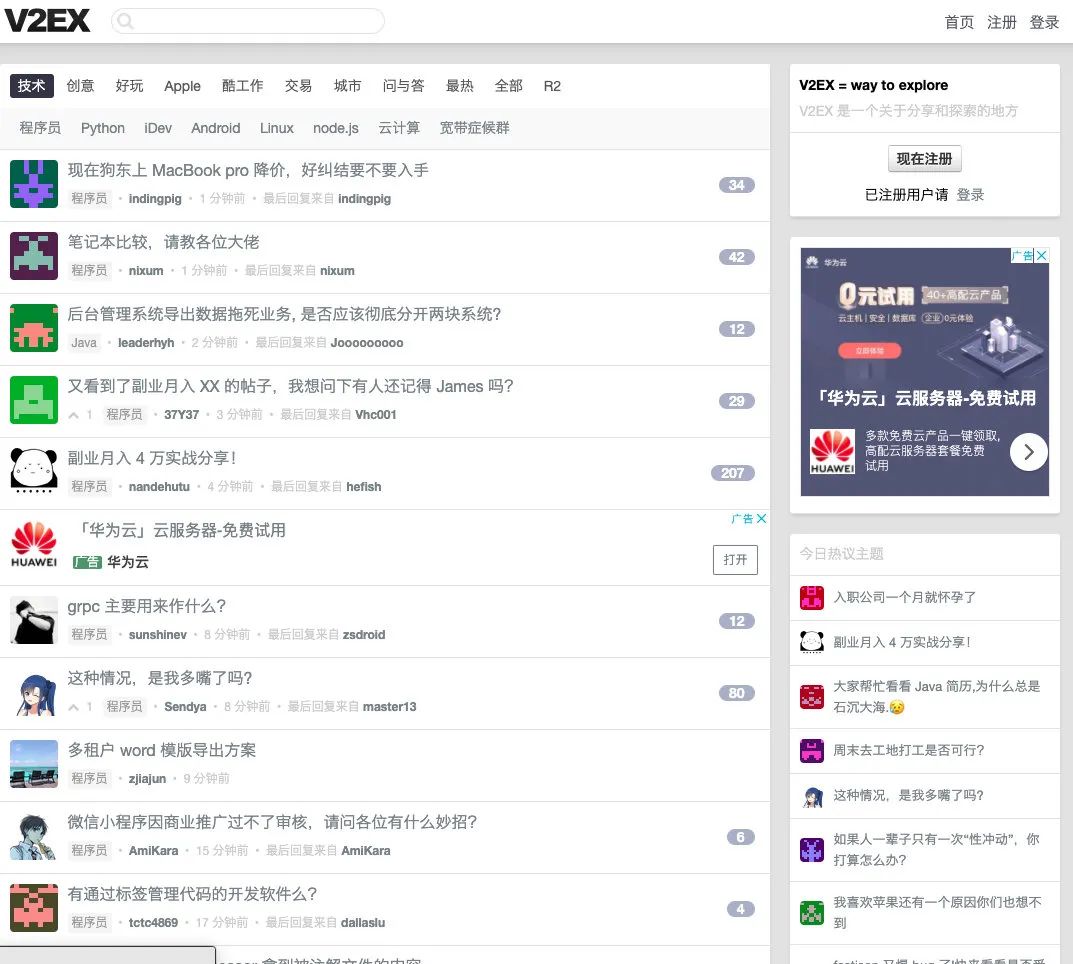
Task: Go to the Linux node
Action: coord(276,128)
